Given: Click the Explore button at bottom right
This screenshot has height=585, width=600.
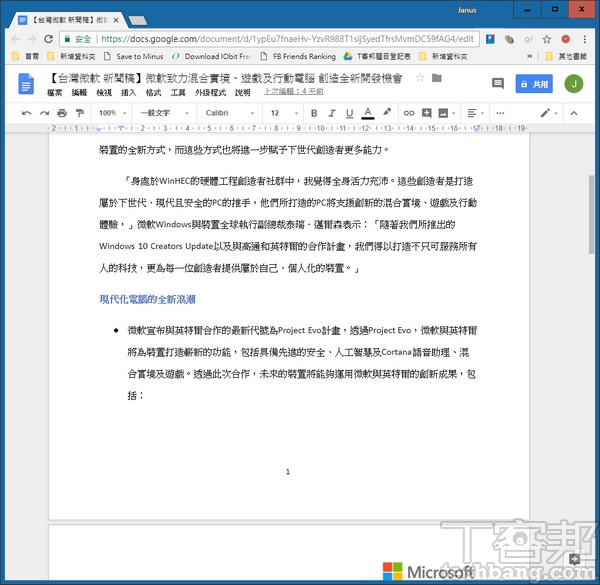Looking at the screenshot, I should tap(574, 559).
